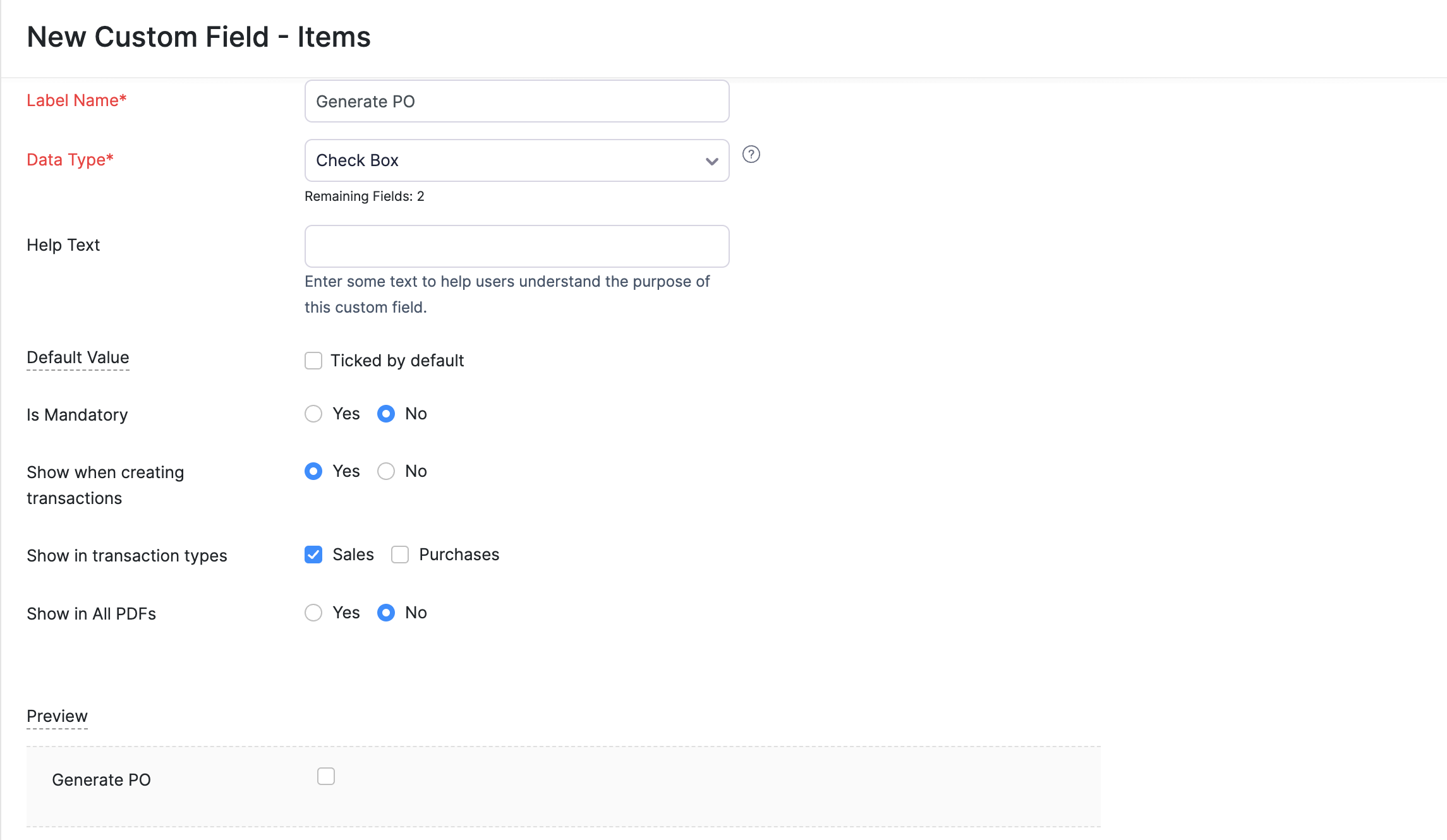Viewport: 1447px width, 840px height.
Task: Select Yes for Show in All PDFs
Action: [313, 613]
